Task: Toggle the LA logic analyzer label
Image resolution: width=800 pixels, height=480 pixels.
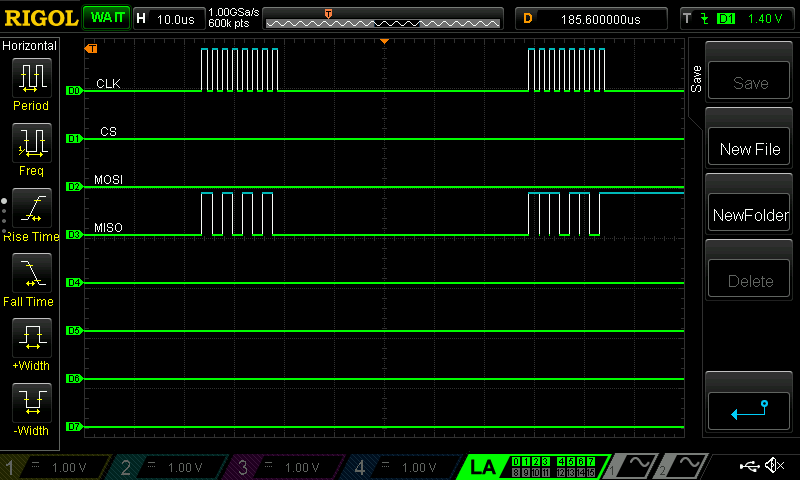Action: click(x=482, y=467)
